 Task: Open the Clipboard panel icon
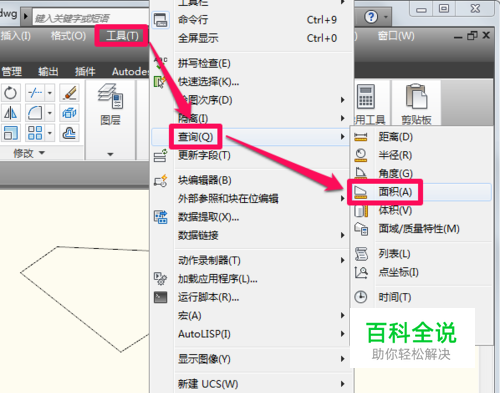tap(416, 97)
